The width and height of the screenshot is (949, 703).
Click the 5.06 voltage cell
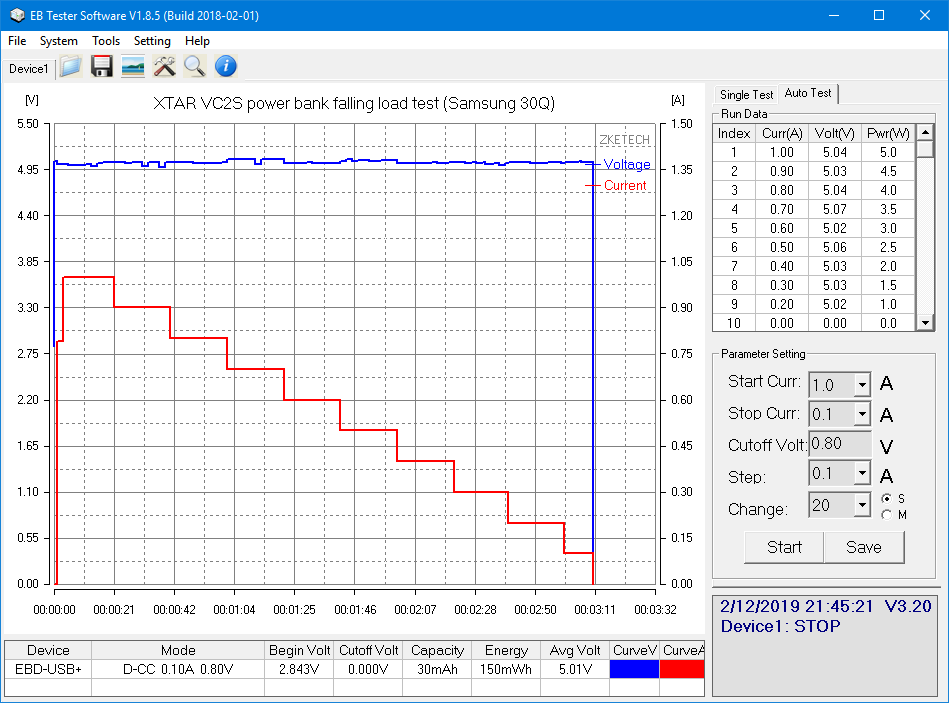[835, 247]
